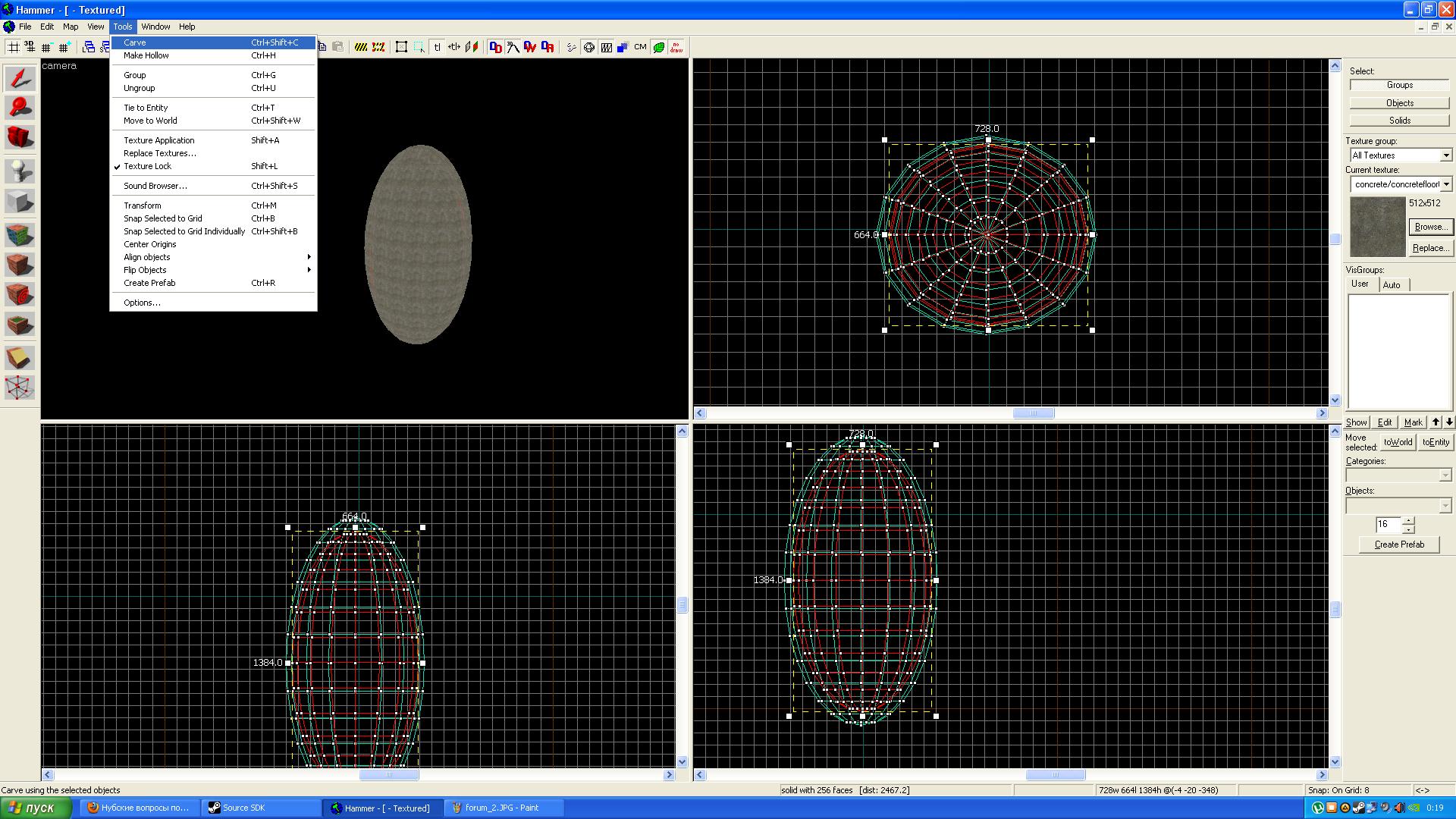Toggle Solids selection mode

coord(1399,121)
